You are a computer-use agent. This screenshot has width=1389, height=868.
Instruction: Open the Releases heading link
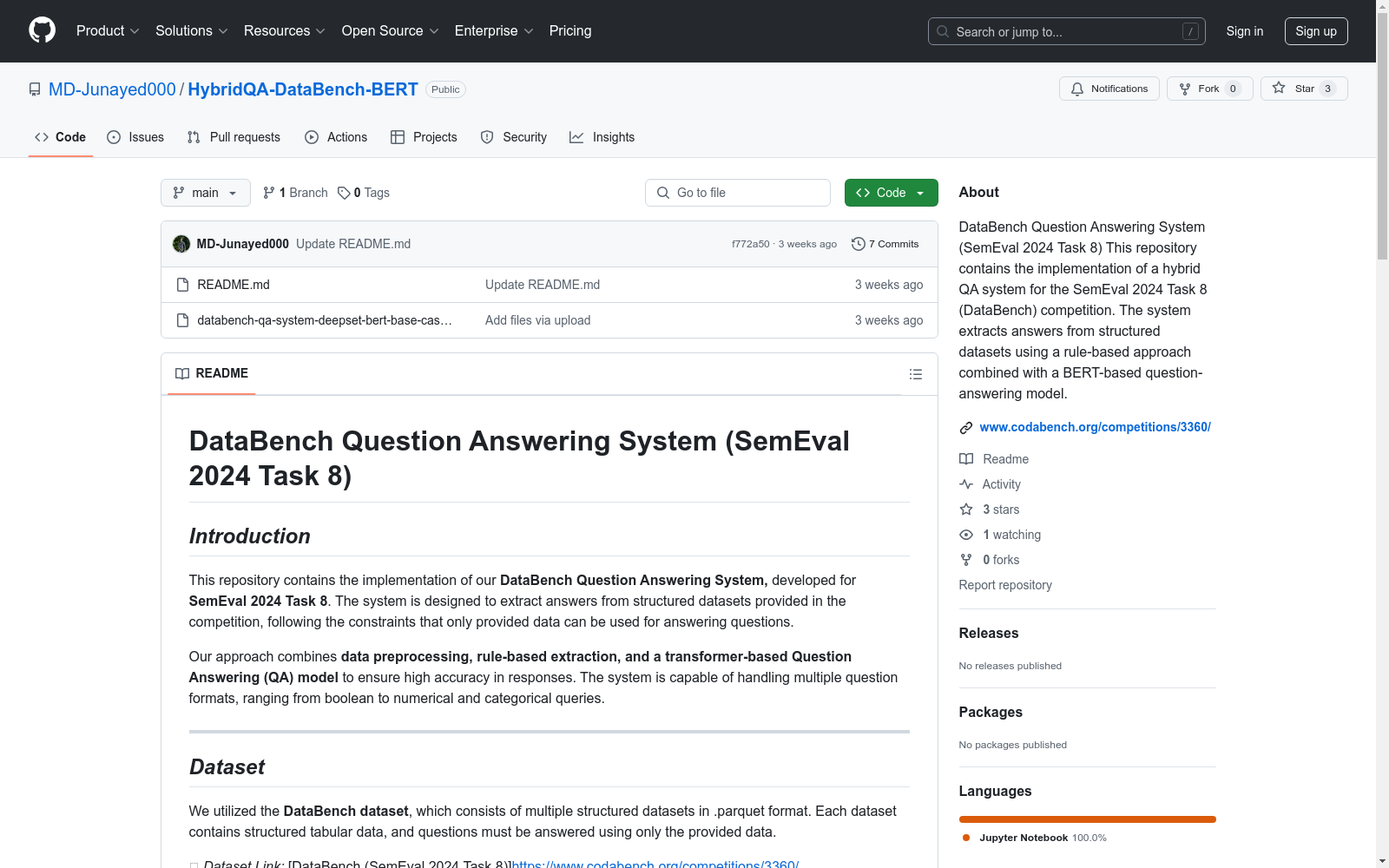click(989, 634)
